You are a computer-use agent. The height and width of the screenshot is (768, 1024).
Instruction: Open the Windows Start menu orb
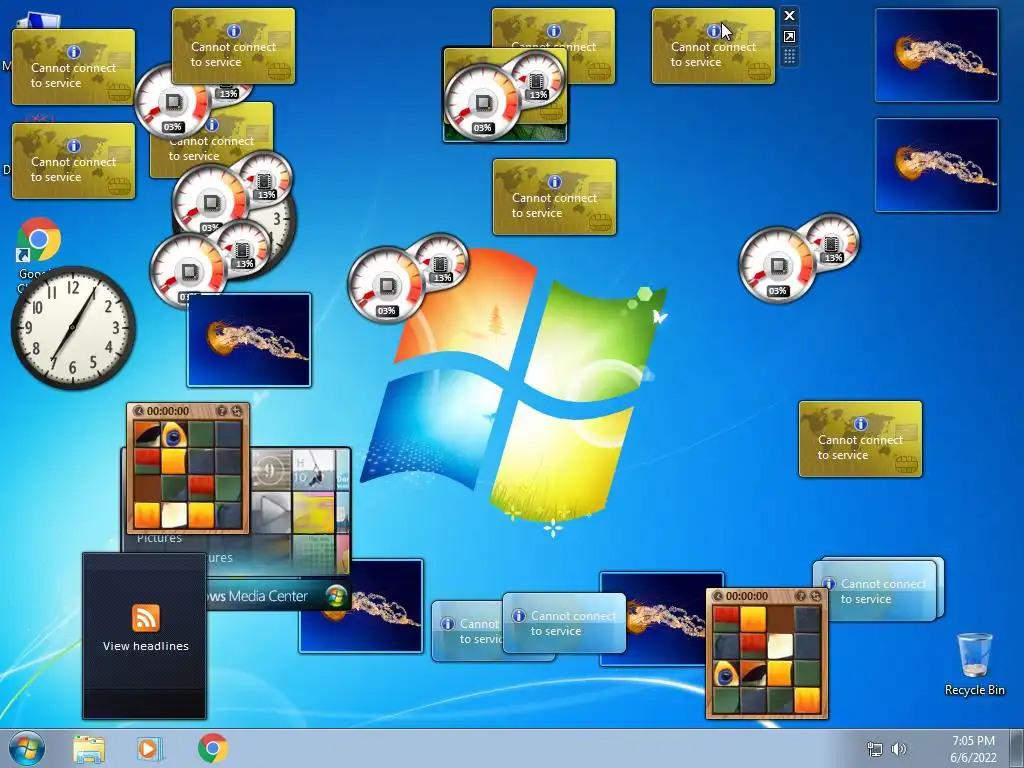pos(27,748)
